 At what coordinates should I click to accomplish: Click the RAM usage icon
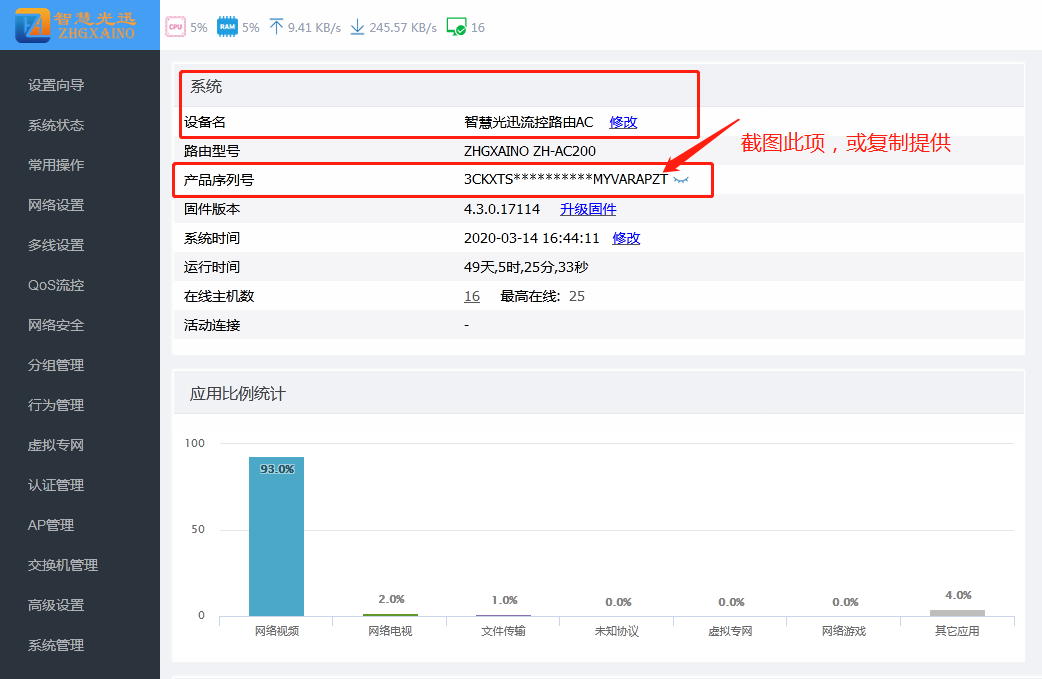click(227, 27)
